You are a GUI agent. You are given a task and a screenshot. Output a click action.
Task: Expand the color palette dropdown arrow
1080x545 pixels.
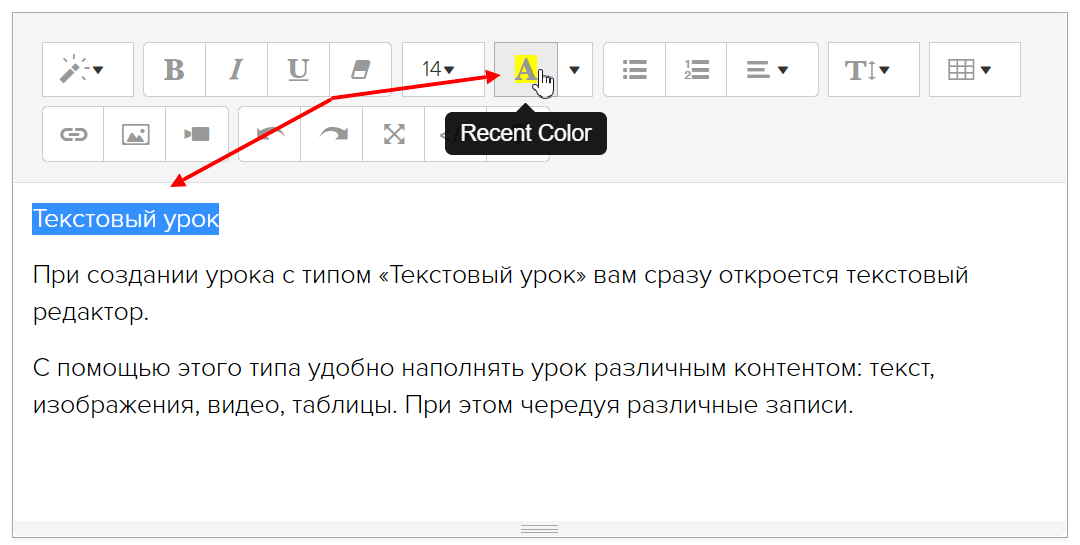tap(575, 70)
